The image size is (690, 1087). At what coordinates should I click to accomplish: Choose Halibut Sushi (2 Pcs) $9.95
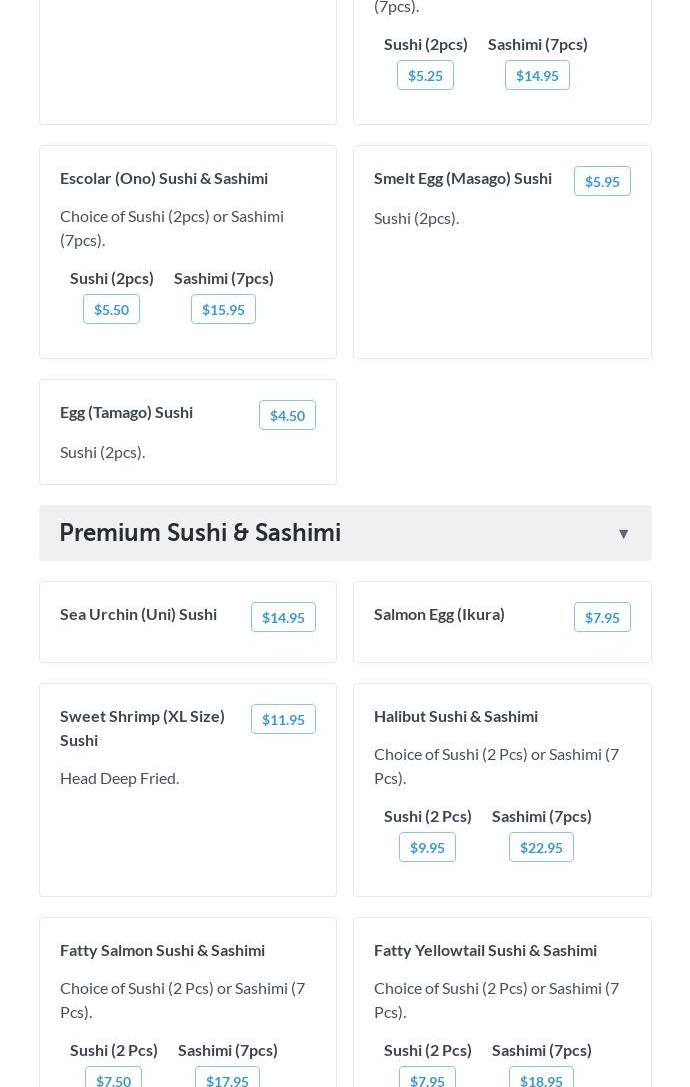427,847
